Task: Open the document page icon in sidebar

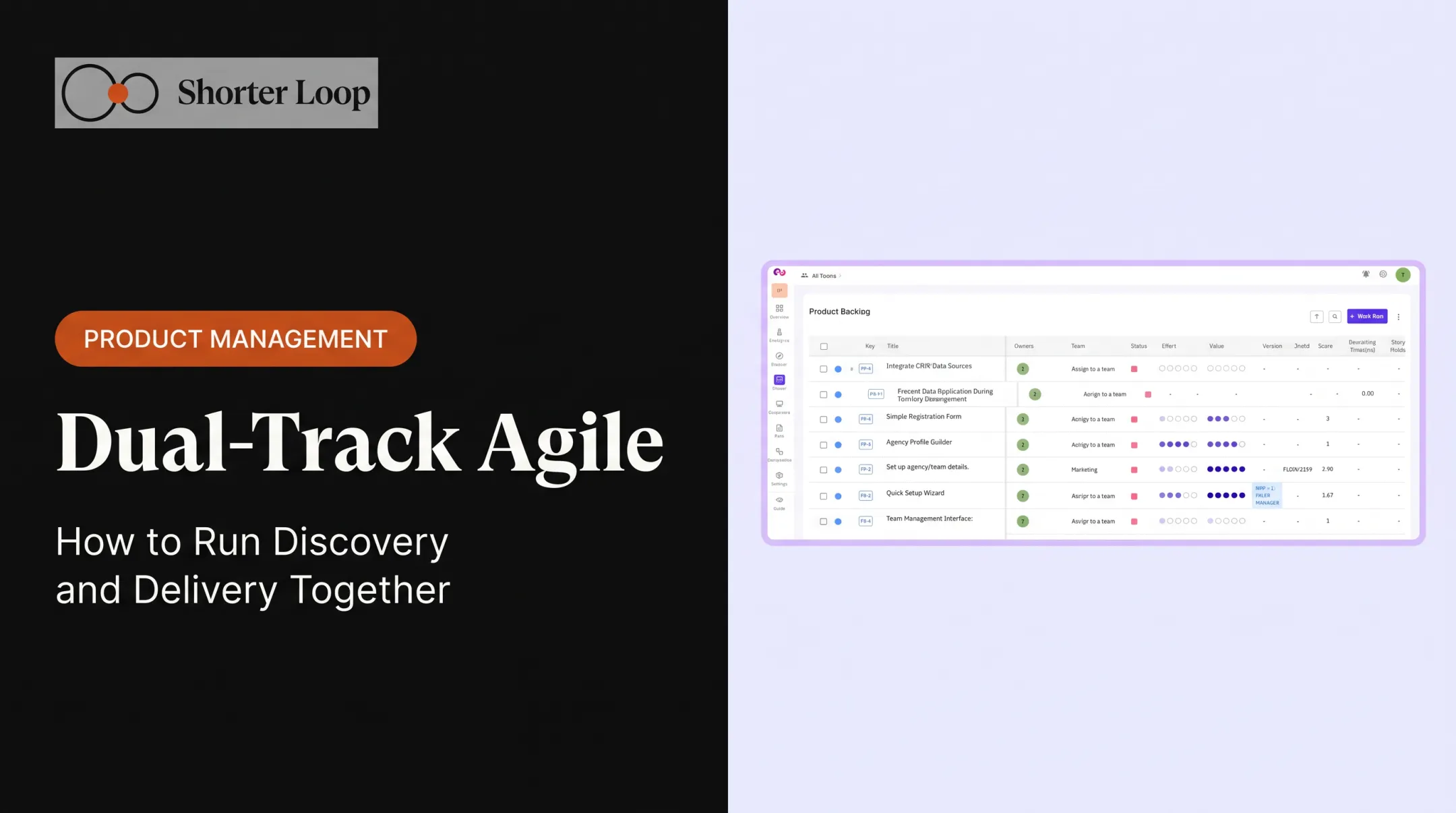Action: [779, 428]
